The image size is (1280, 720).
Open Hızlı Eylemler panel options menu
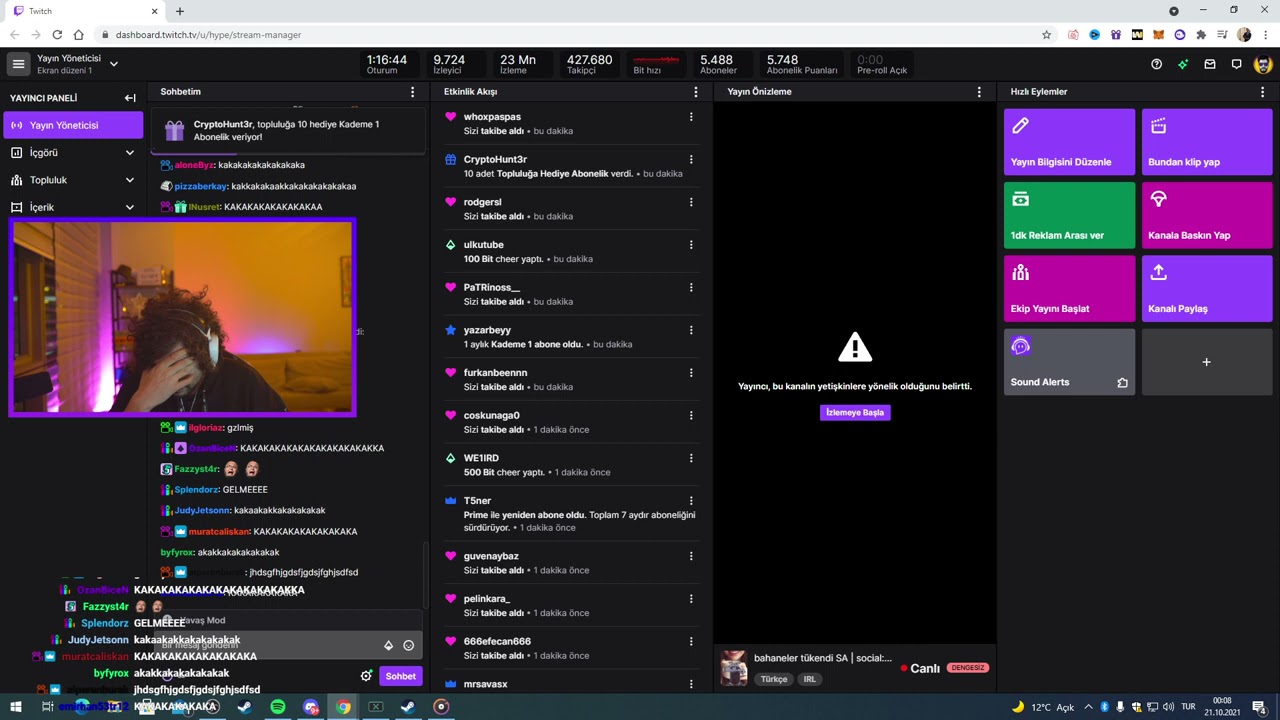point(1263,92)
